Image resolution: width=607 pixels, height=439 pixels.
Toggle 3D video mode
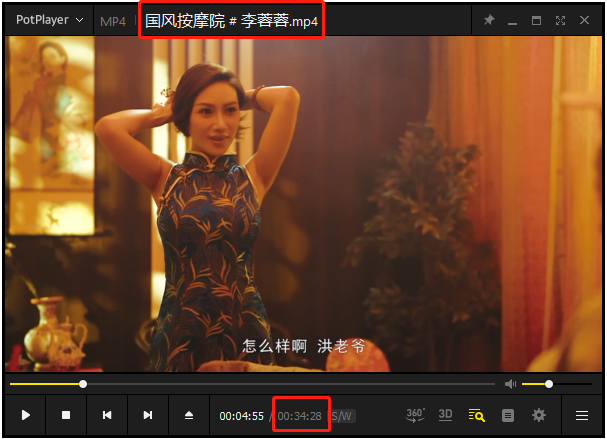point(446,414)
